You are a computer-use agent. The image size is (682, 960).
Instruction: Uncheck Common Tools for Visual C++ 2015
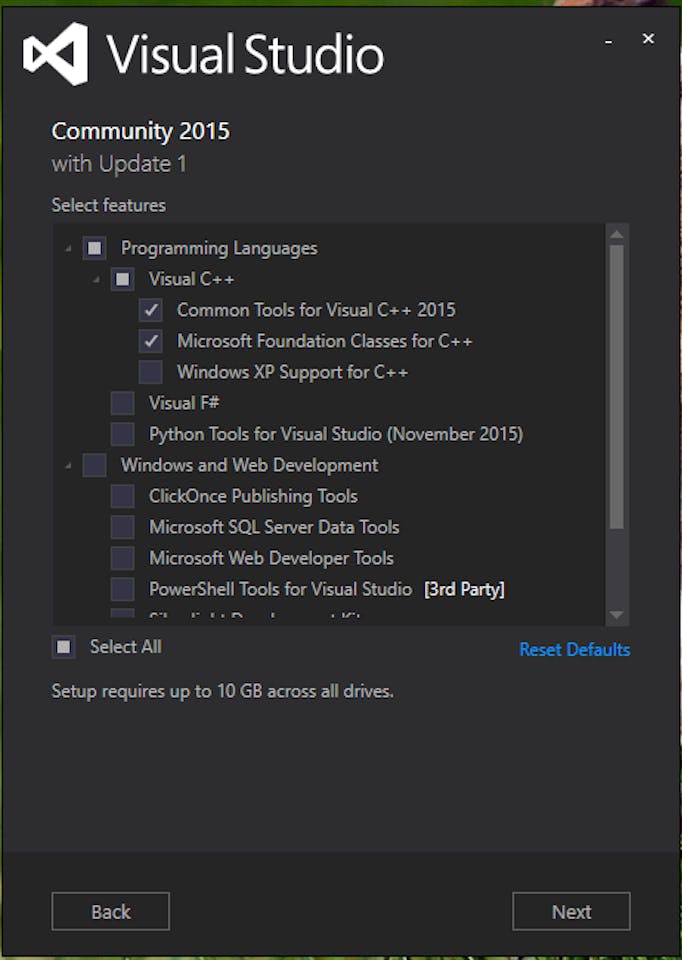tap(151, 310)
